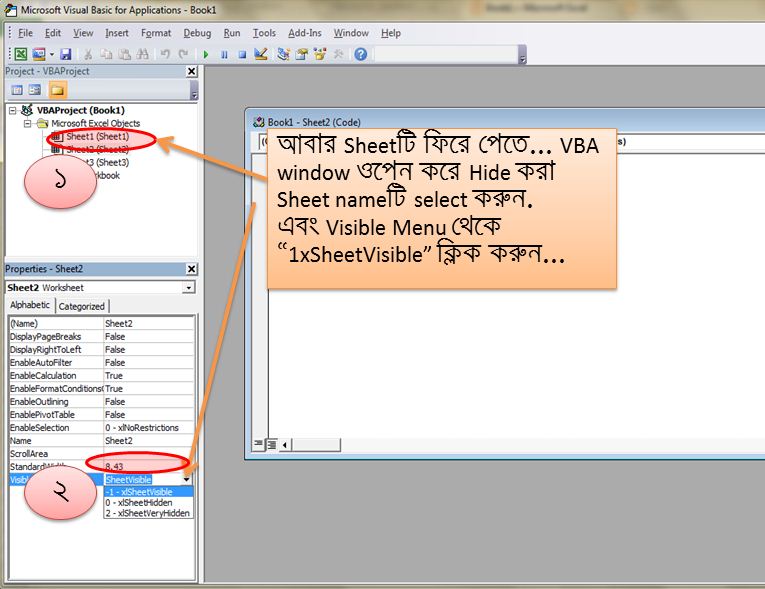The image size is (765, 589).
Task: Toggle Design Mode icon
Action: point(261,54)
